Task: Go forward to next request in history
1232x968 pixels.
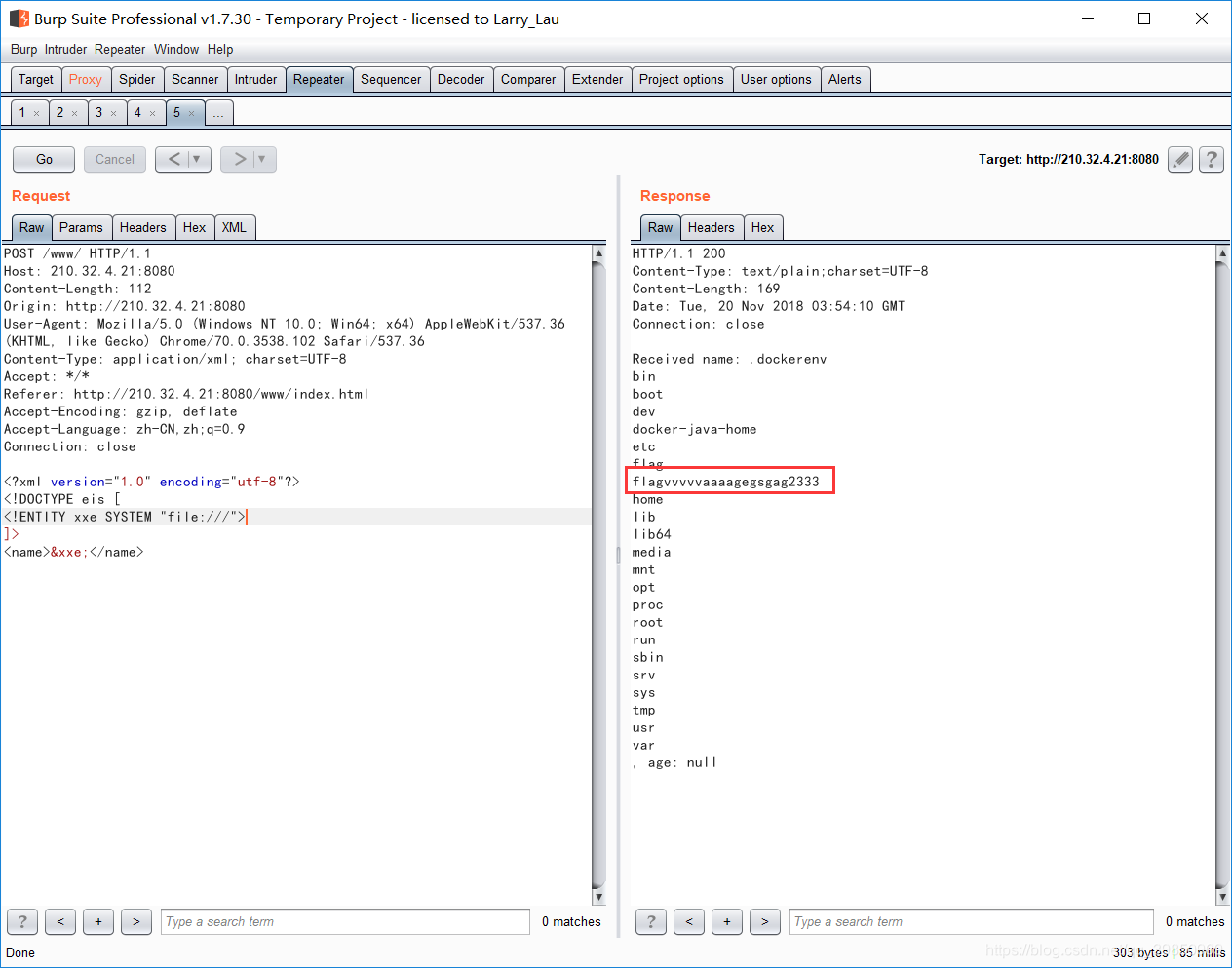Action: tap(239, 159)
